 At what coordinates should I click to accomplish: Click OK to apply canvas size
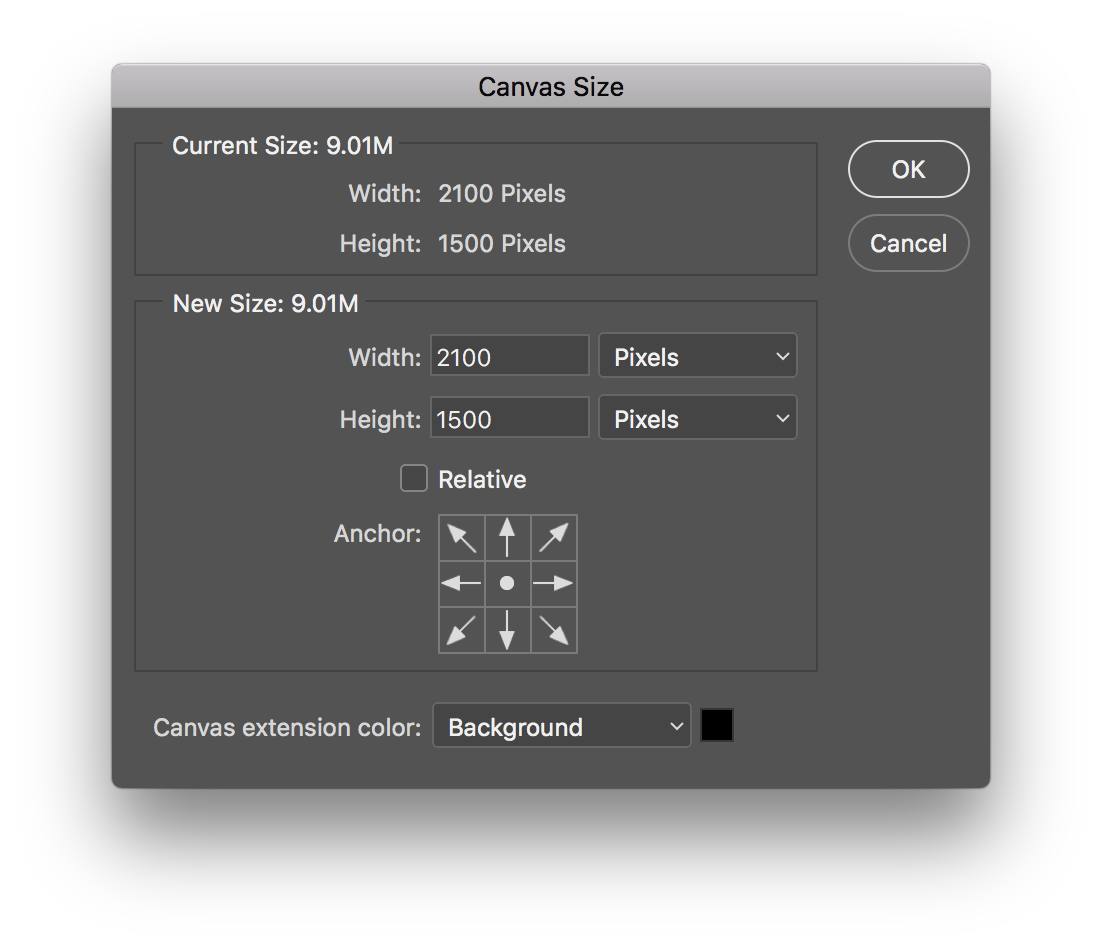pyautogui.click(x=908, y=169)
